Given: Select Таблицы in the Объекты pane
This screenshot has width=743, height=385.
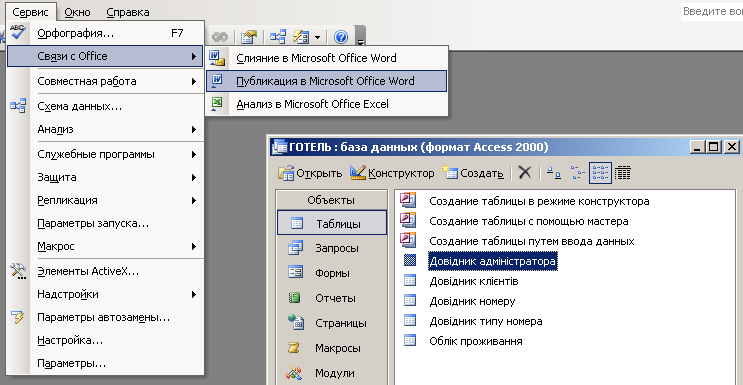Looking at the screenshot, I should (332, 223).
